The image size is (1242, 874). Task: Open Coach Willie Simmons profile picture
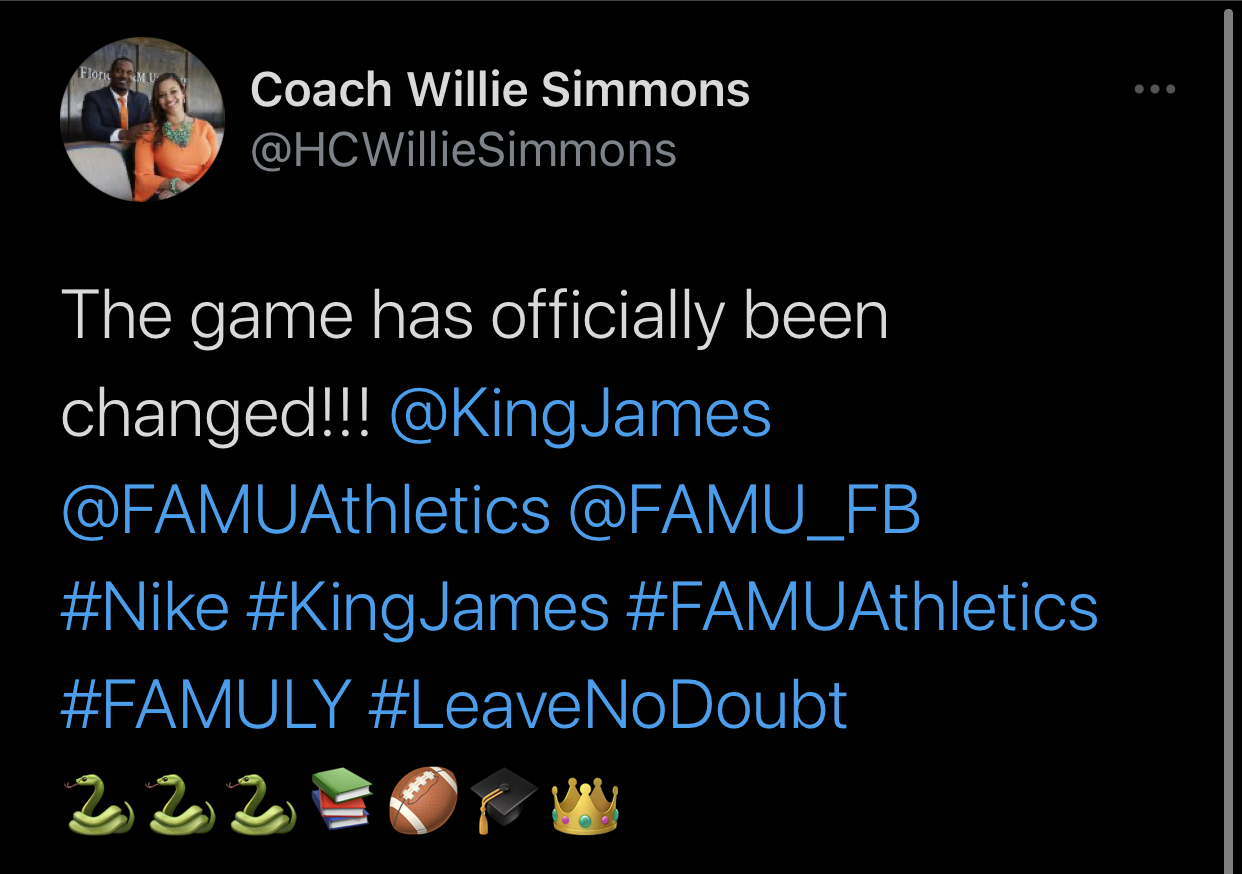click(142, 119)
